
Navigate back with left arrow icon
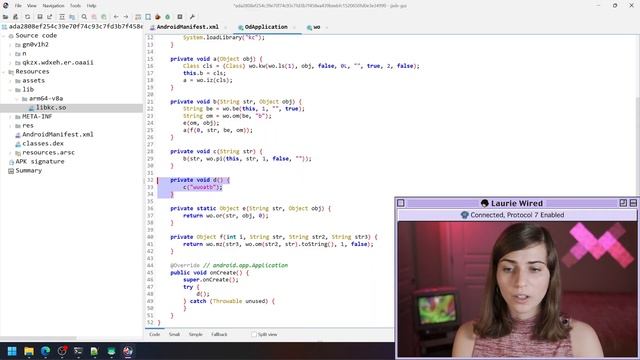[116, 17]
